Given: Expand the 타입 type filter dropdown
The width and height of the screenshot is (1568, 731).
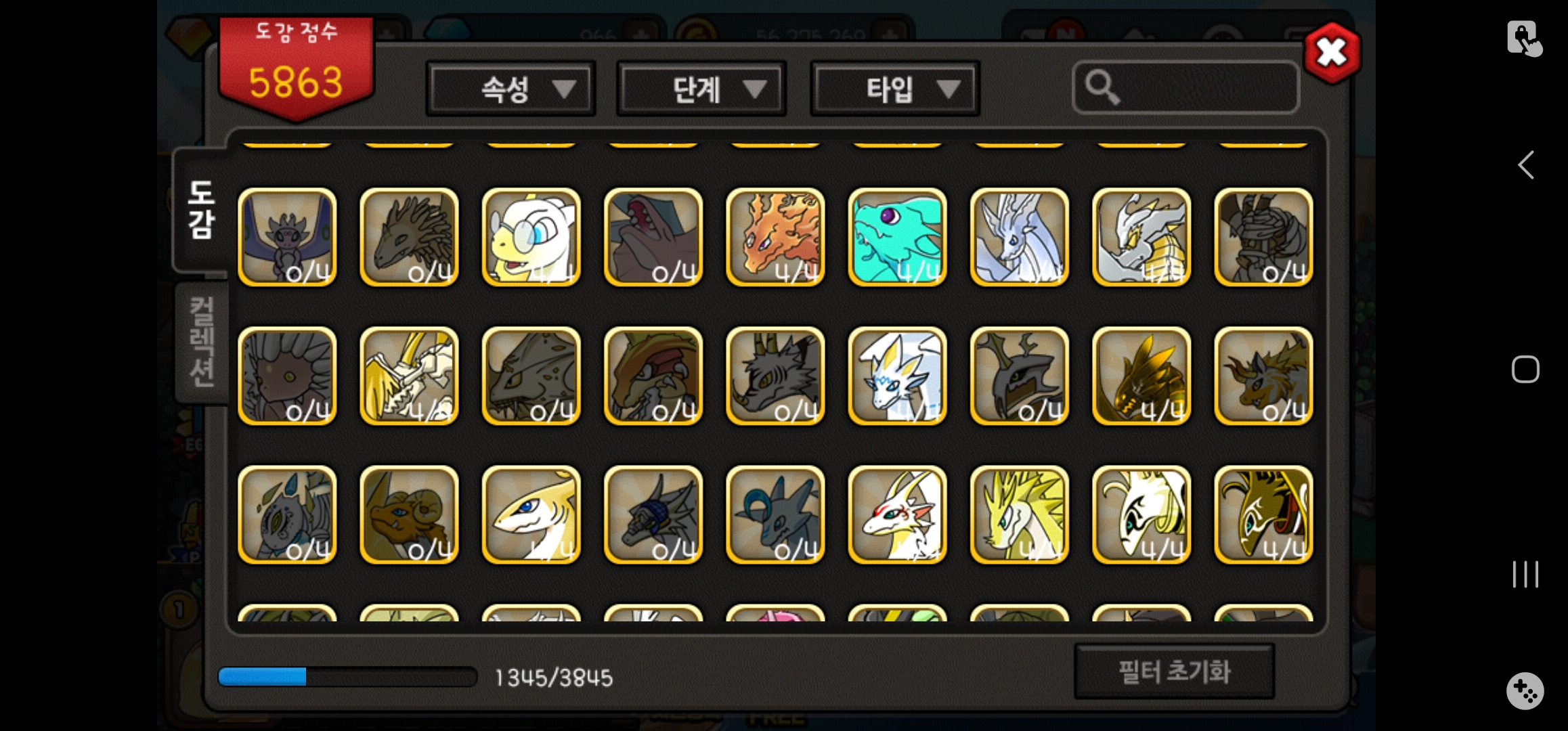Looking at the screenshot, I should pyautogui.click(x=895, y=89).
